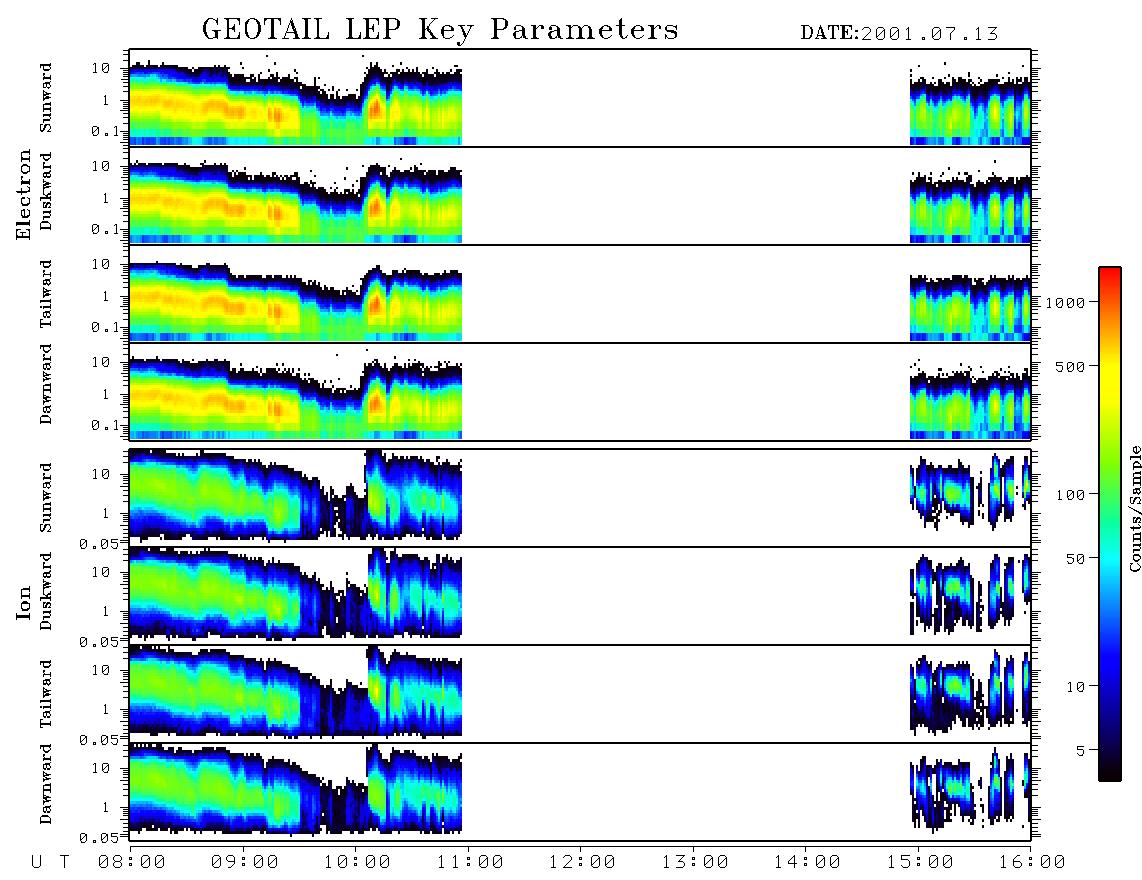The height and width of the screenshot is (880, 1142).
Task: Click the 09:00 time axis label
Action: 245,863
